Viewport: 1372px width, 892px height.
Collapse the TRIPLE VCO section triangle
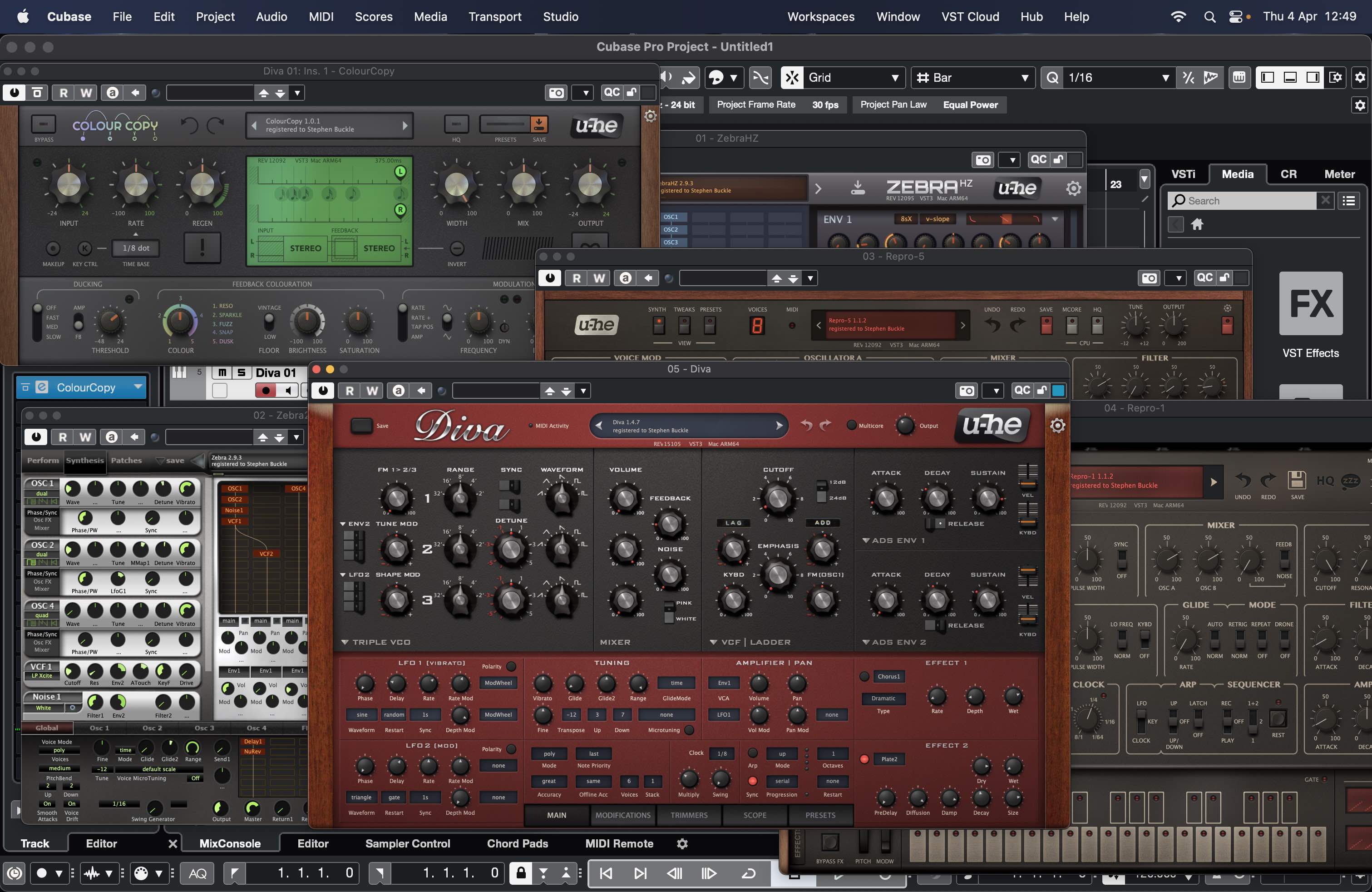(344, 642)
